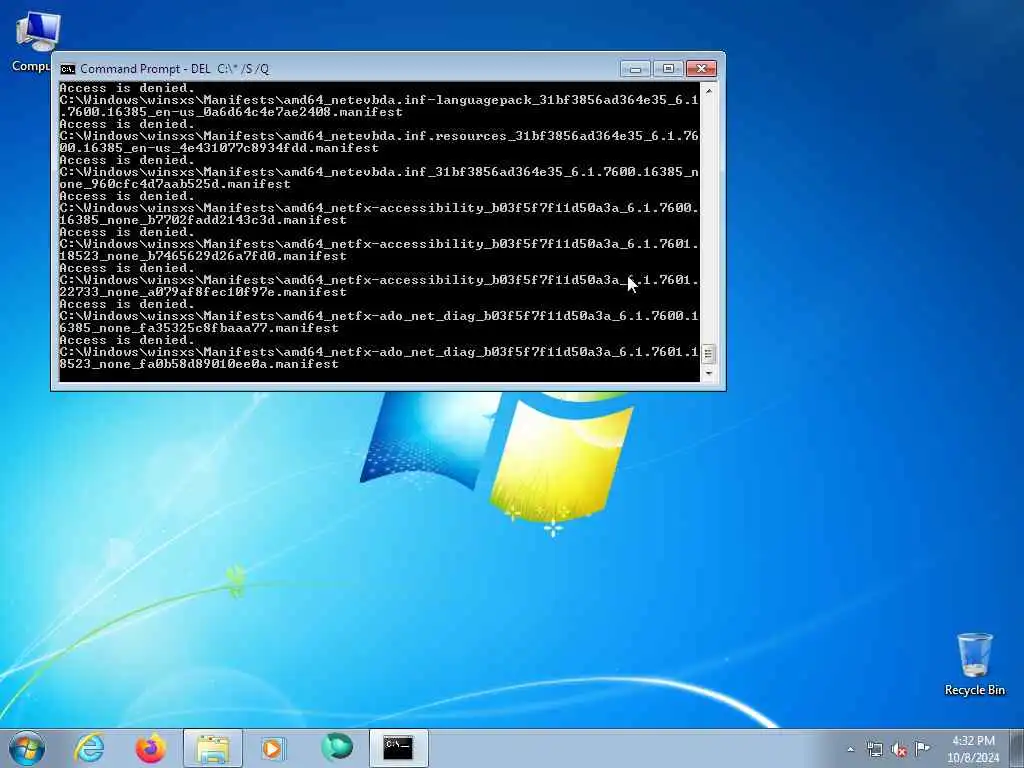Click the console scrollbar up arrow
1024x768 pixels.
click(709, 91)
